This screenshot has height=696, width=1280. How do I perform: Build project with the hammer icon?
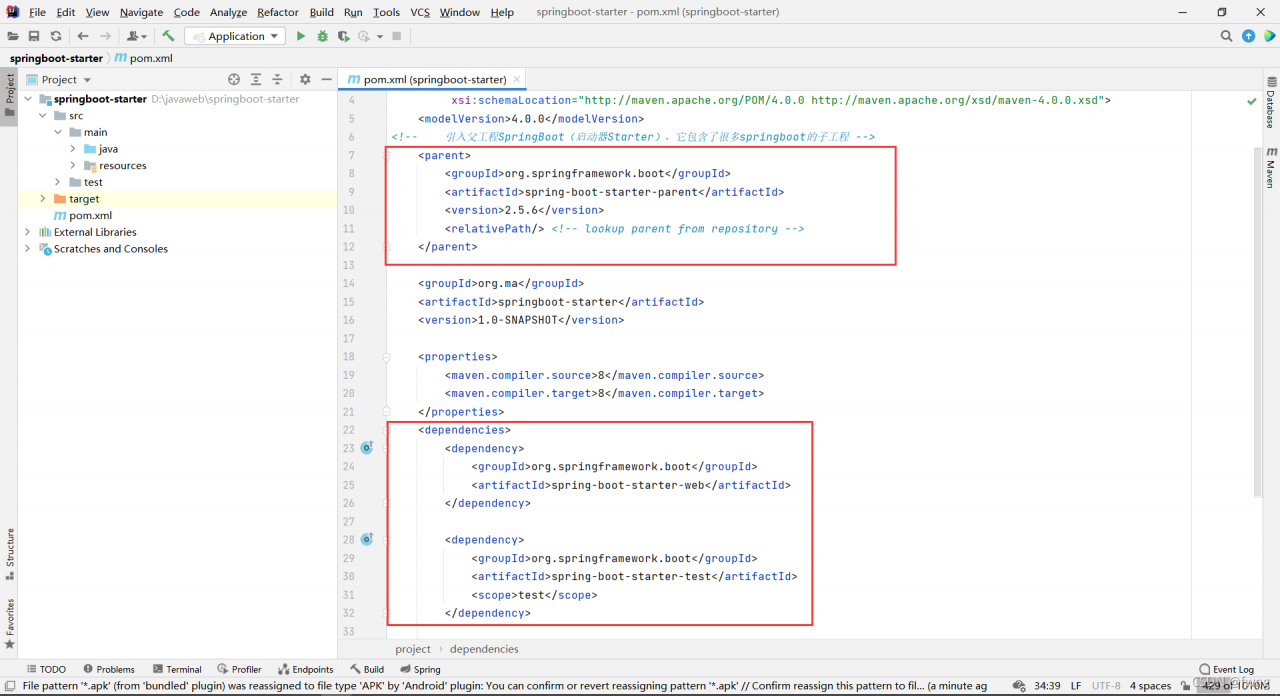click(x=168, y=36)
